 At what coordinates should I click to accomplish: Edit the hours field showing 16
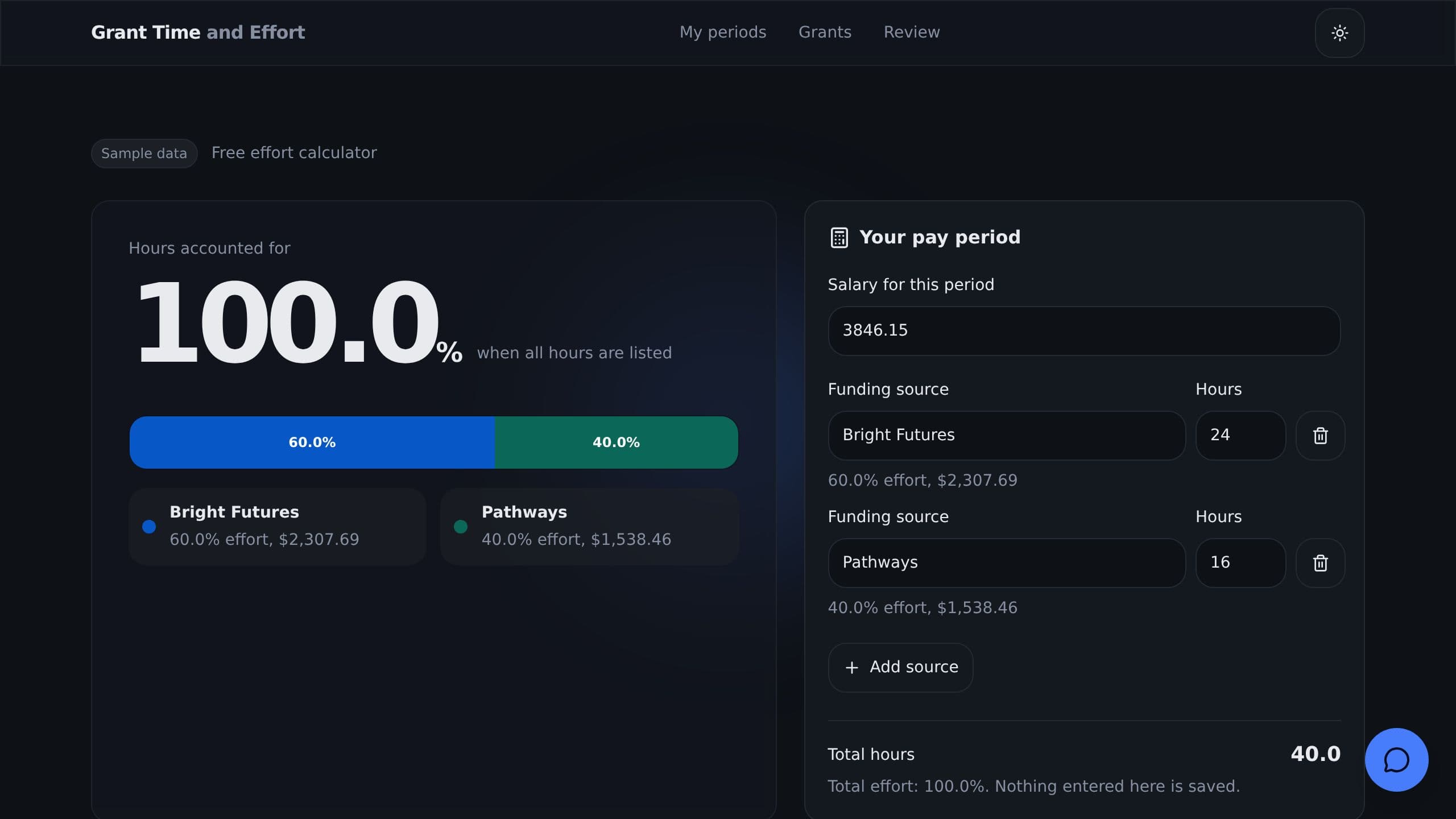click(1240, 563)
